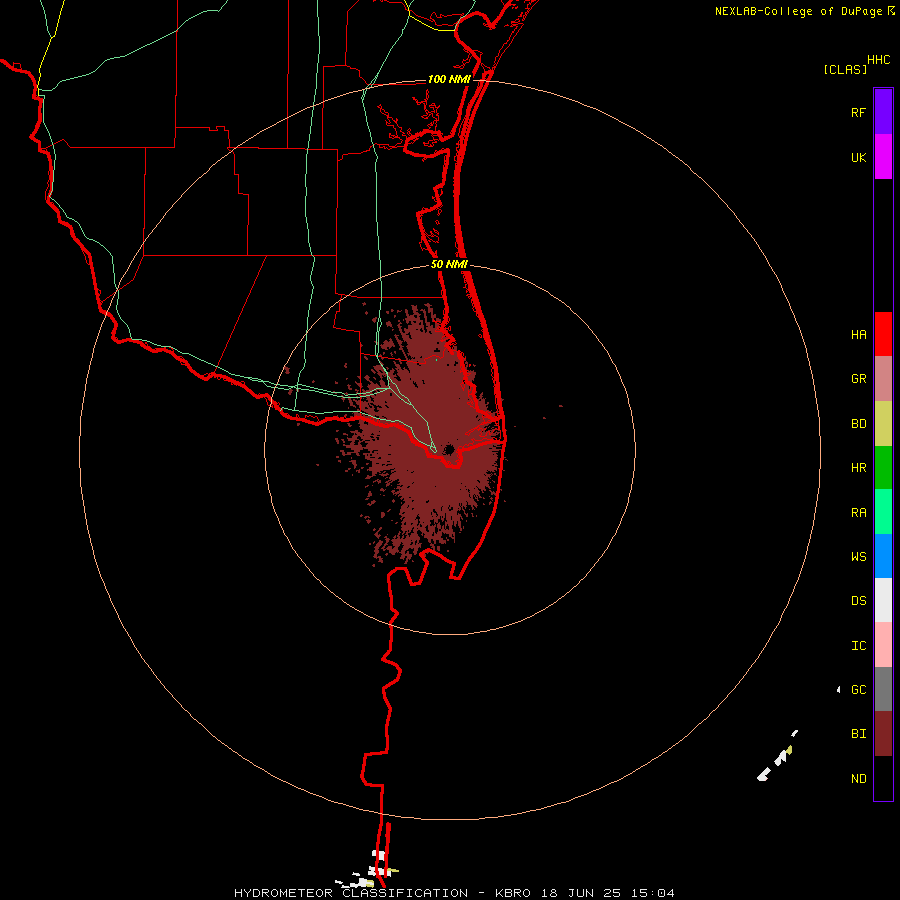Image resolution: width=900 pixels, height=900 pixels.
Task: Click the WS legend label
Action: (858, 556)
